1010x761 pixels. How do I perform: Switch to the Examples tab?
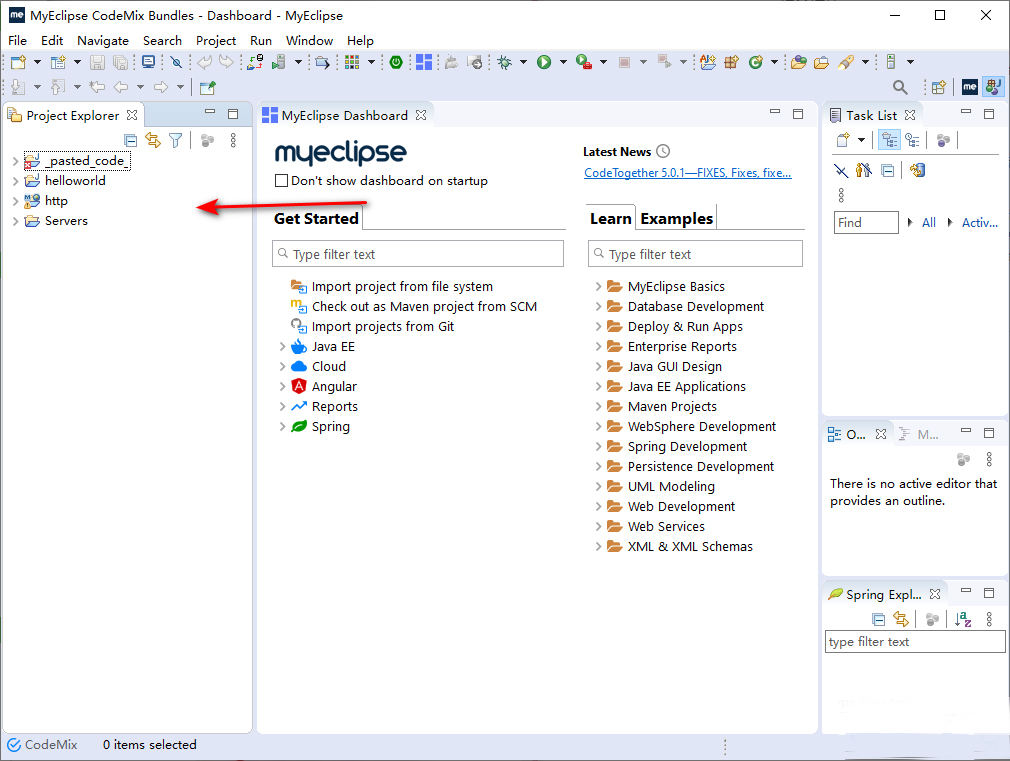click(676, 219)
